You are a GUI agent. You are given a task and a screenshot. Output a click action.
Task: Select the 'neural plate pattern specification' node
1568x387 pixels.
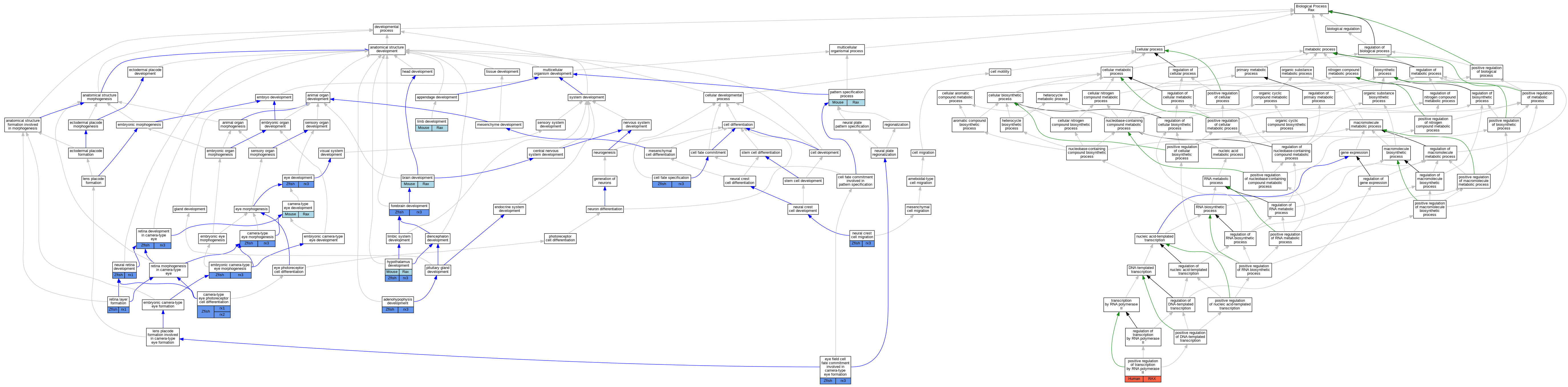tap(852, 125)
